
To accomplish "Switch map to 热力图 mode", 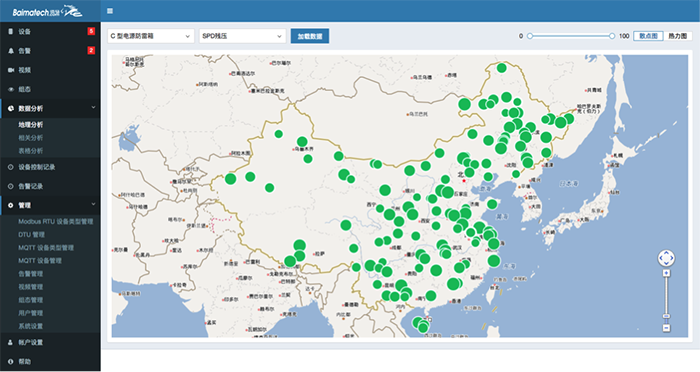I will 678,36.
